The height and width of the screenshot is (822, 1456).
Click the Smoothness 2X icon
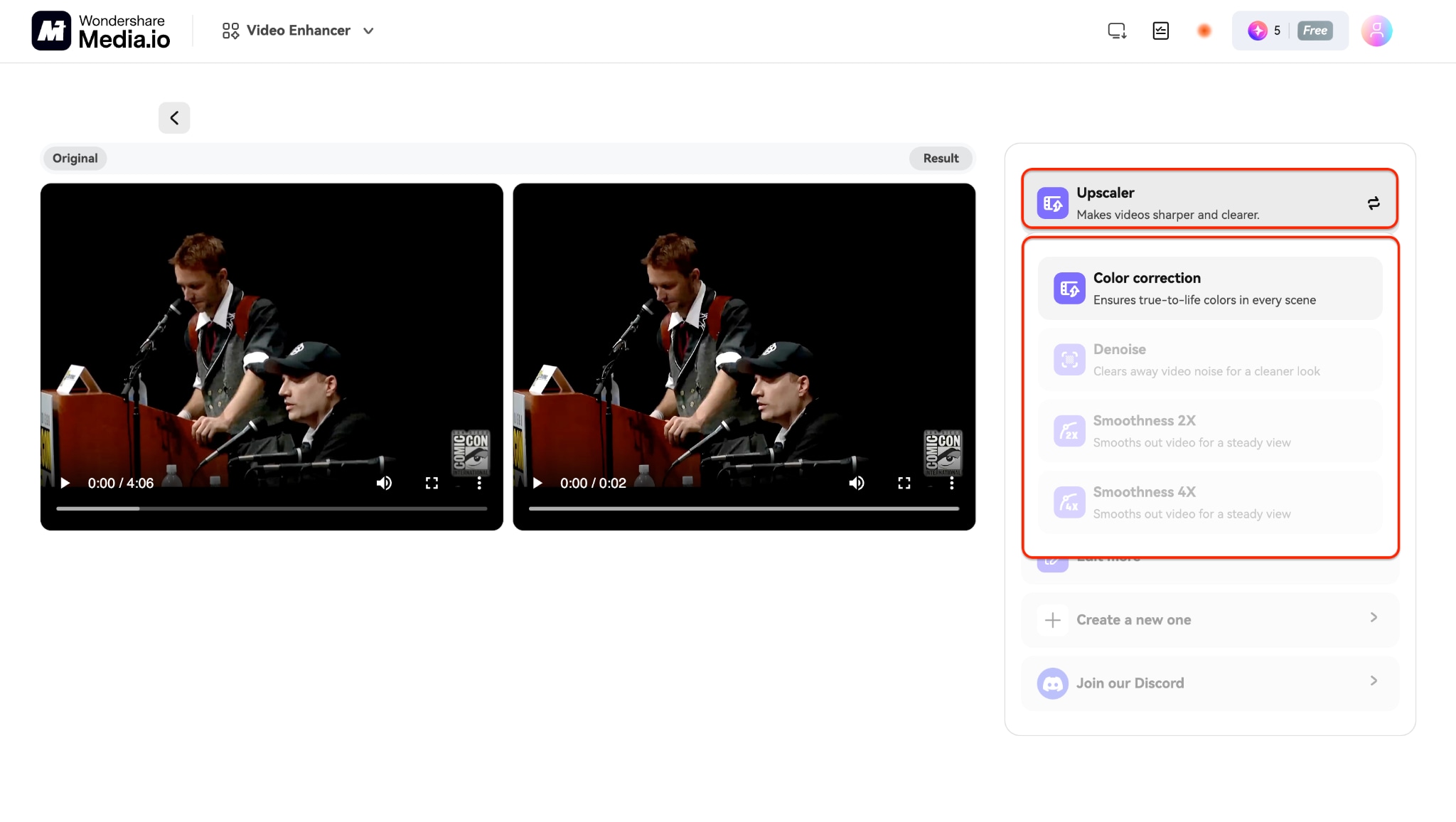[1069, 431]
